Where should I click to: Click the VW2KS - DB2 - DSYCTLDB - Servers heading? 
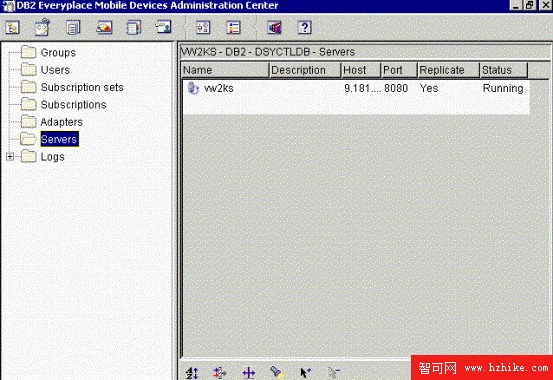coord(268,52)
